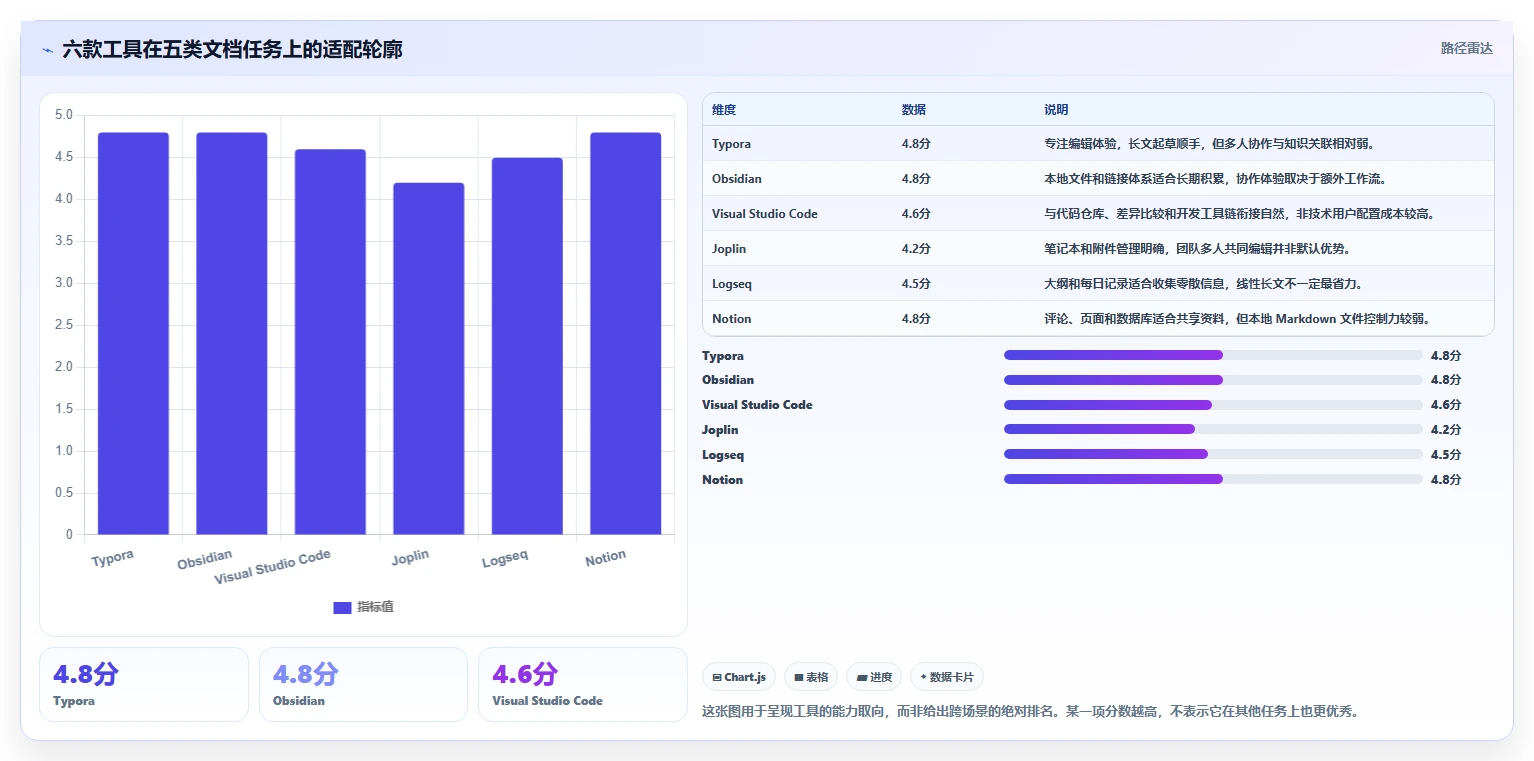Viewport: 1534px width, 761px height.
Task: Click the 说明 column header
Action: click(1056, 110)
